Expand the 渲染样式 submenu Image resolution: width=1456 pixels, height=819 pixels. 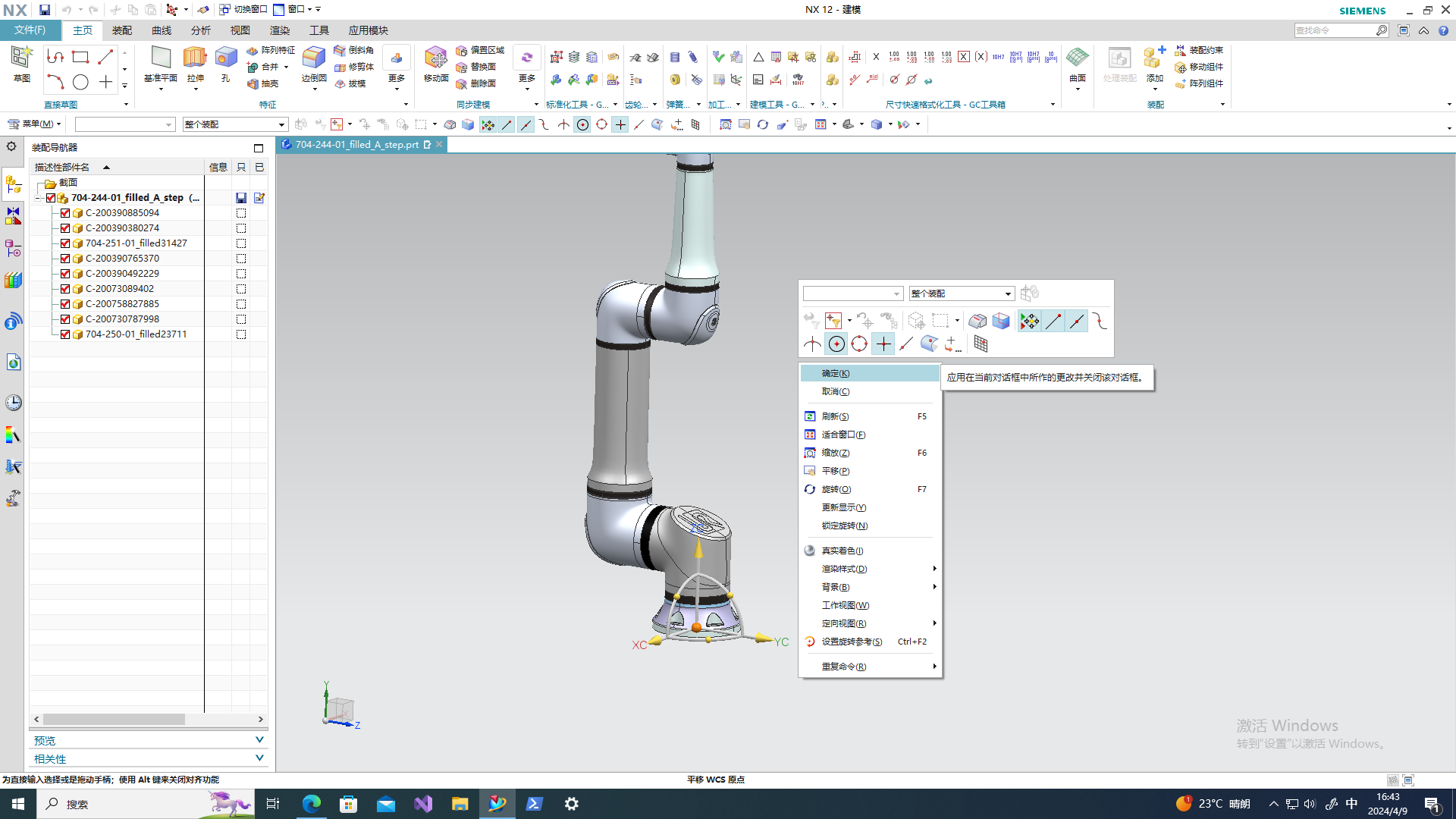pos(871,569)
